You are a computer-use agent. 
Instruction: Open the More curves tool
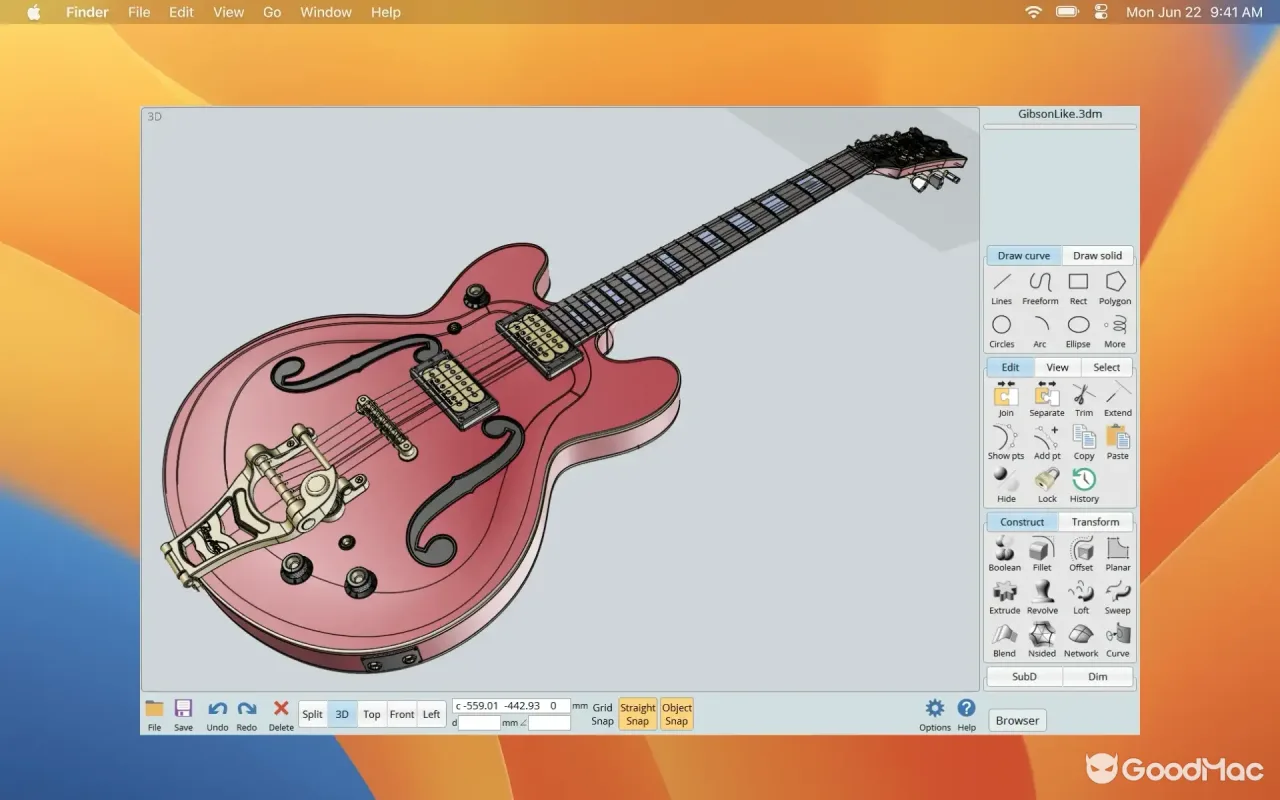[1115, 331]
